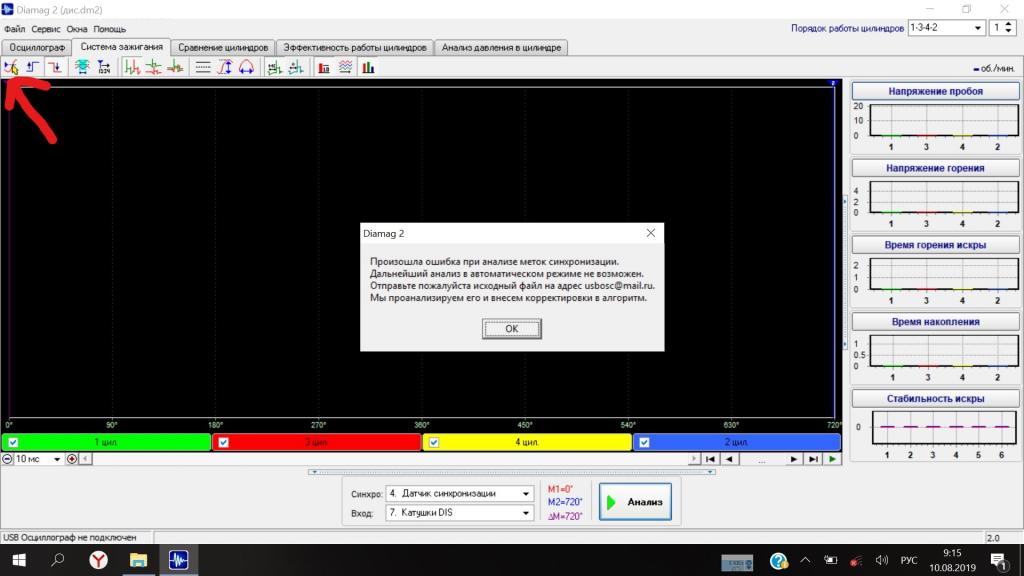Viewport: 1024px width, 576px height.
Task: Click the Стабильность искры panel header
Action: tap(935, 398)
